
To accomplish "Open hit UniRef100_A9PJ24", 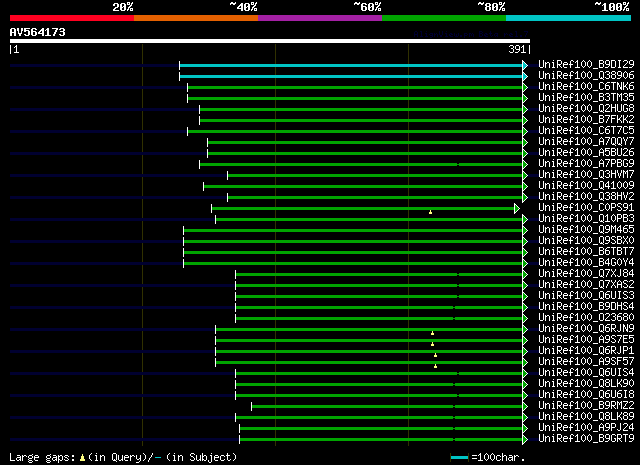I will (x=586, y=428).
